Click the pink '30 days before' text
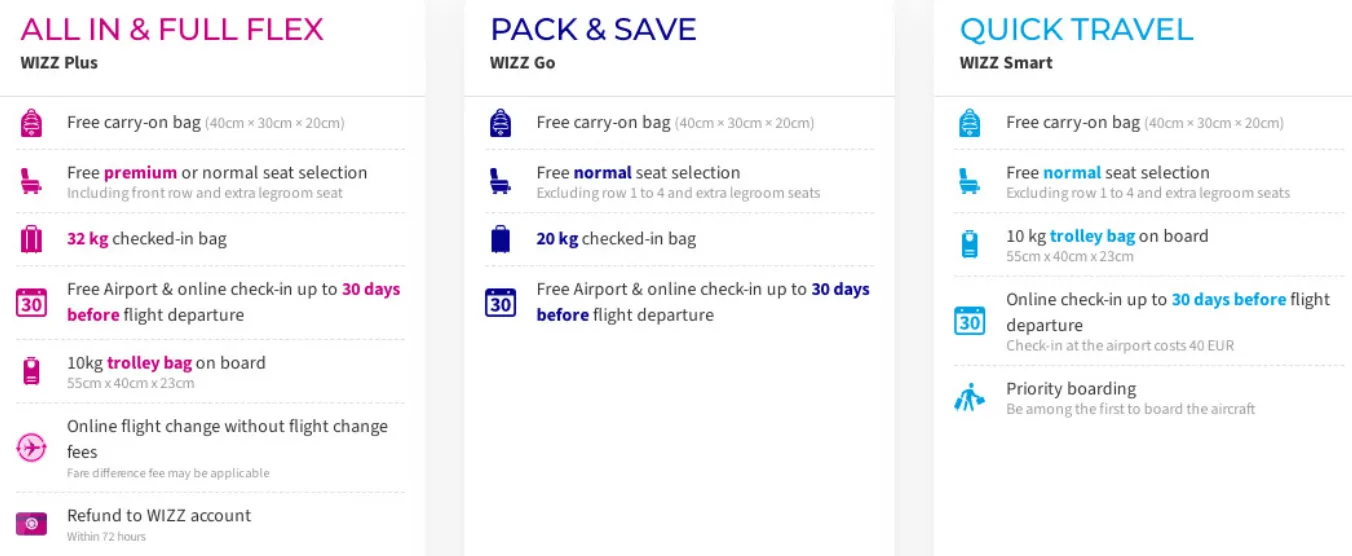Image resolution: width=1352 pixels, height=556 pixels. pyautogui.click(x=370, y=289)
